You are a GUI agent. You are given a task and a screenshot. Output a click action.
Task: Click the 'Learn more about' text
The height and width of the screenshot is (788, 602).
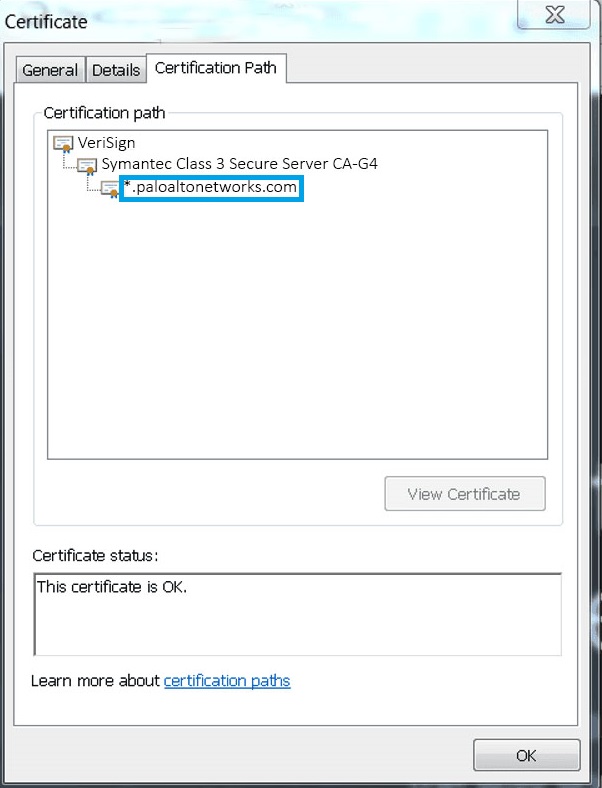[95, 681]
